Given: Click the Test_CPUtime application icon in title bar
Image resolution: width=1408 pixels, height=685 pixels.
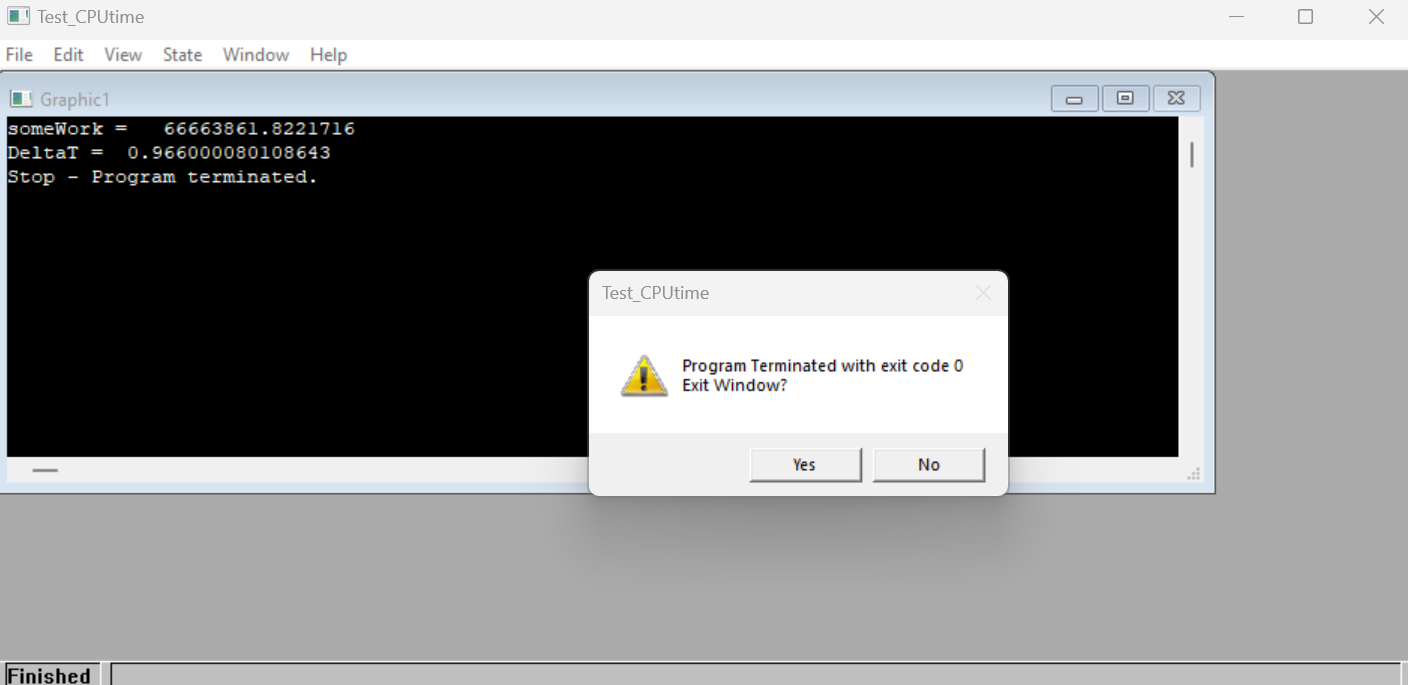Looking at the screenshot, I should pyautogui.click(x=18, y=16).
